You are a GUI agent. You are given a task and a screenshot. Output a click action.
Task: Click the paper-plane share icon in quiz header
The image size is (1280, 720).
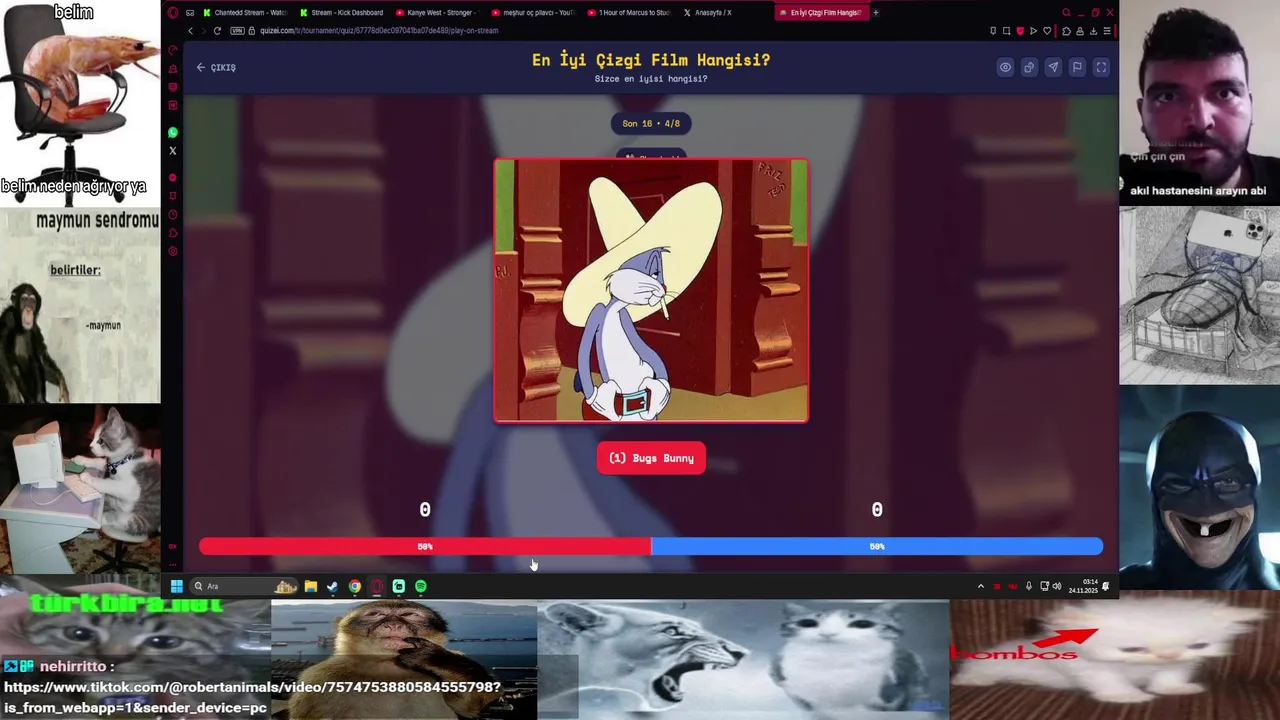click(x=1053, y=67)
